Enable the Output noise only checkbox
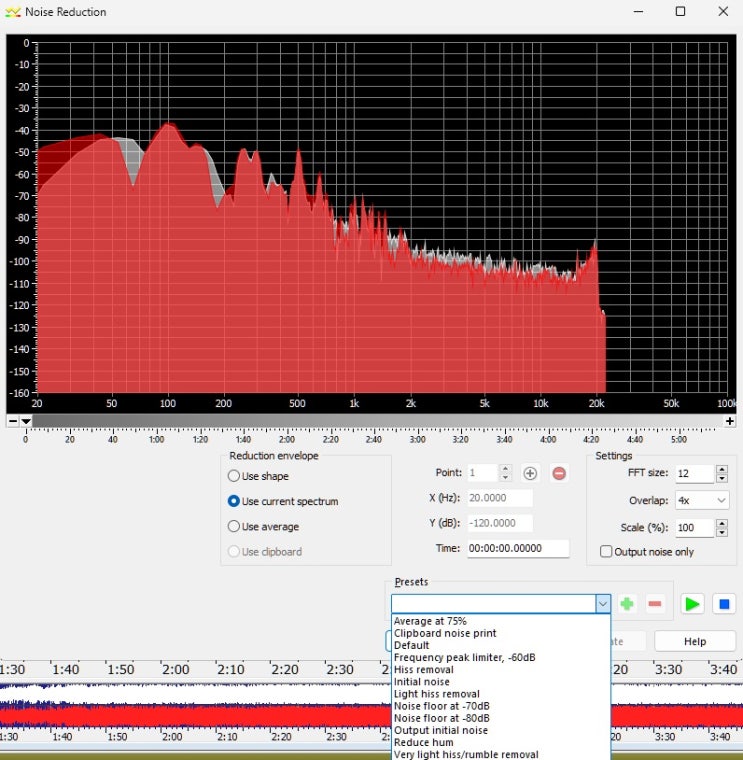743x760 pixels. point(606,551)
